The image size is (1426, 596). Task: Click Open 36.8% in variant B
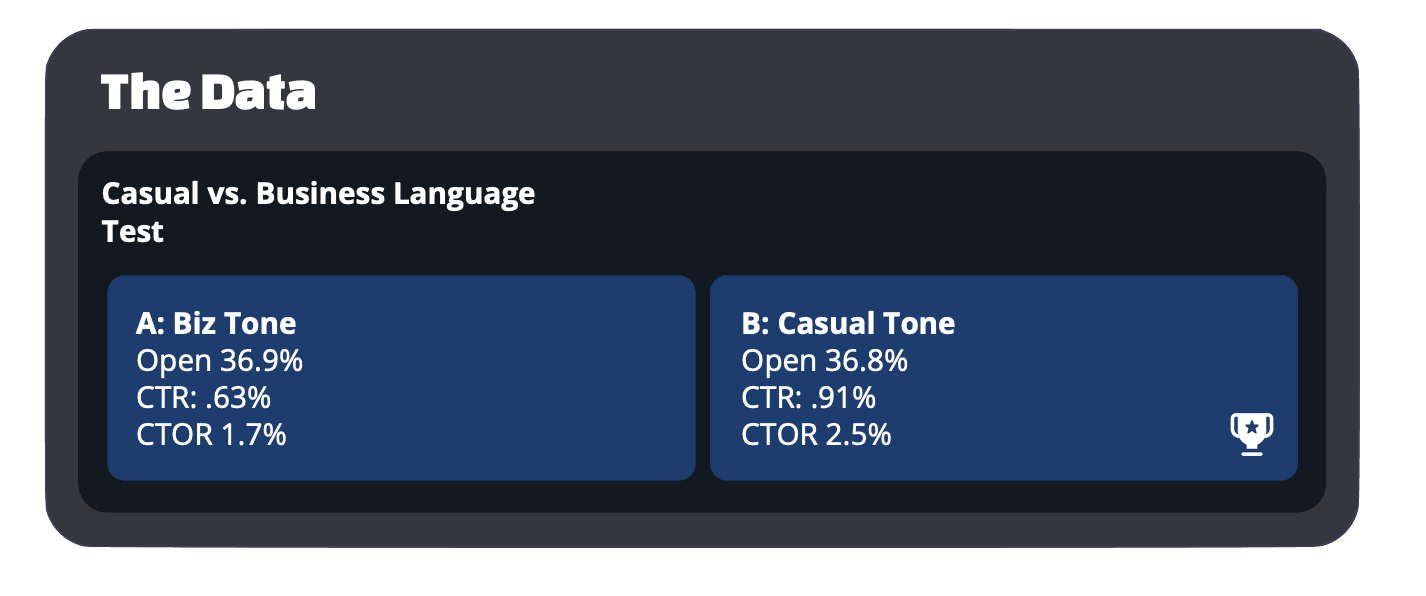[x=825, y=361]
